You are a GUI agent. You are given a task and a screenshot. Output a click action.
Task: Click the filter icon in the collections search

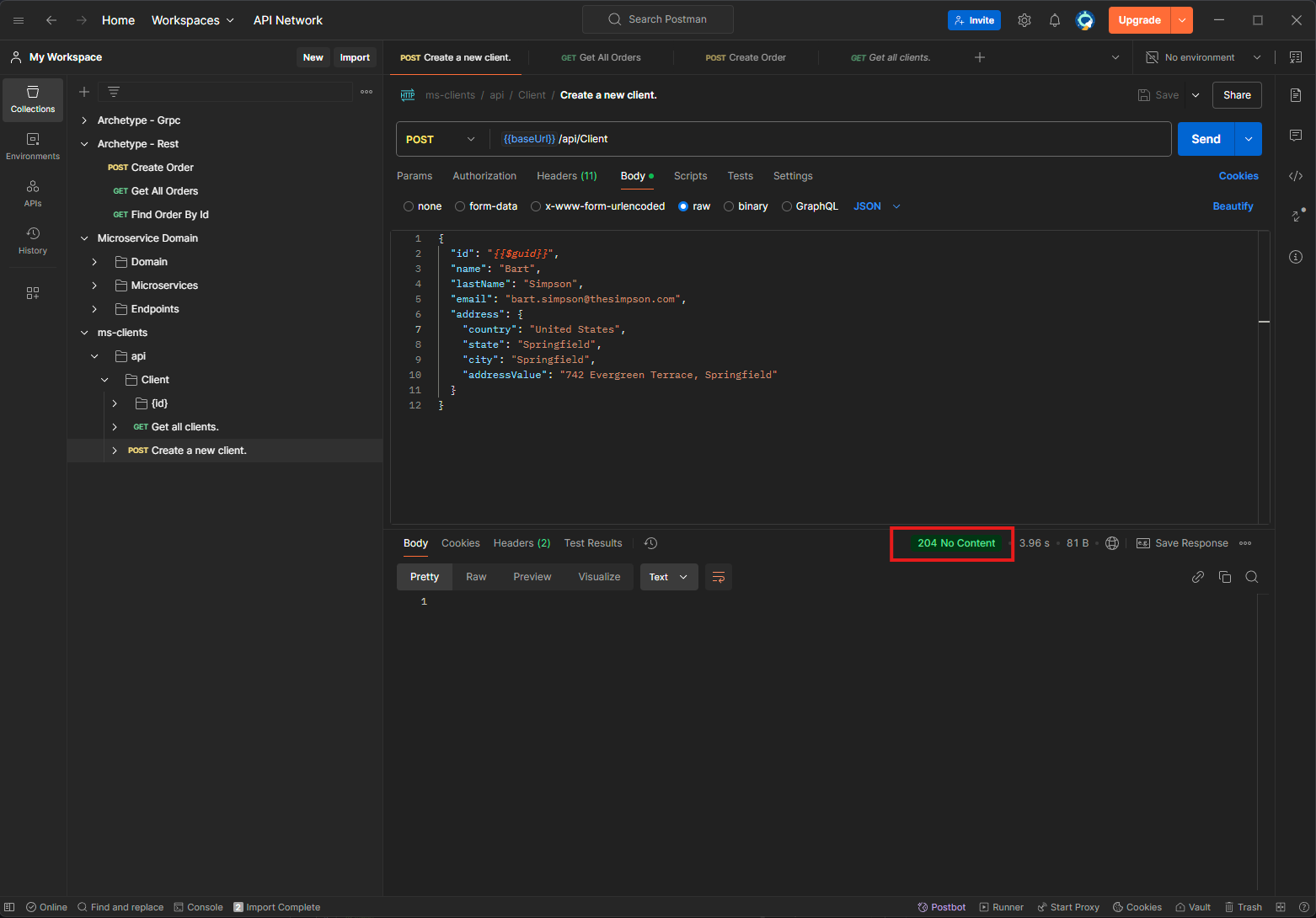pyautogui.click(x=114, y=92)
